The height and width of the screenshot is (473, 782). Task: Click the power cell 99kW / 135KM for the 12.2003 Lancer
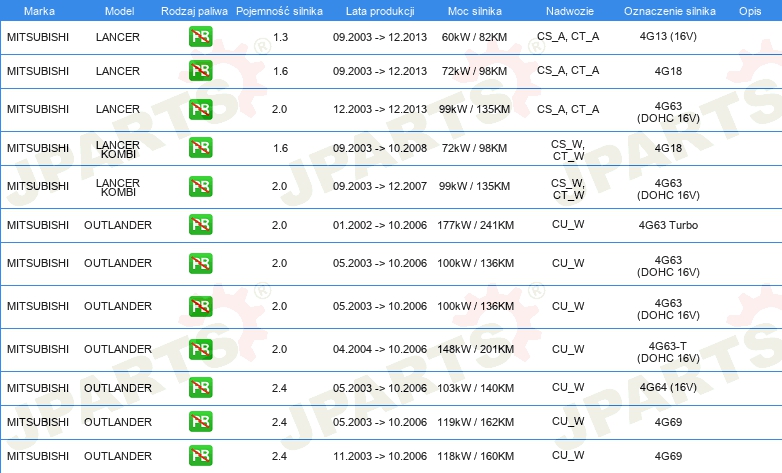(474, 109)
